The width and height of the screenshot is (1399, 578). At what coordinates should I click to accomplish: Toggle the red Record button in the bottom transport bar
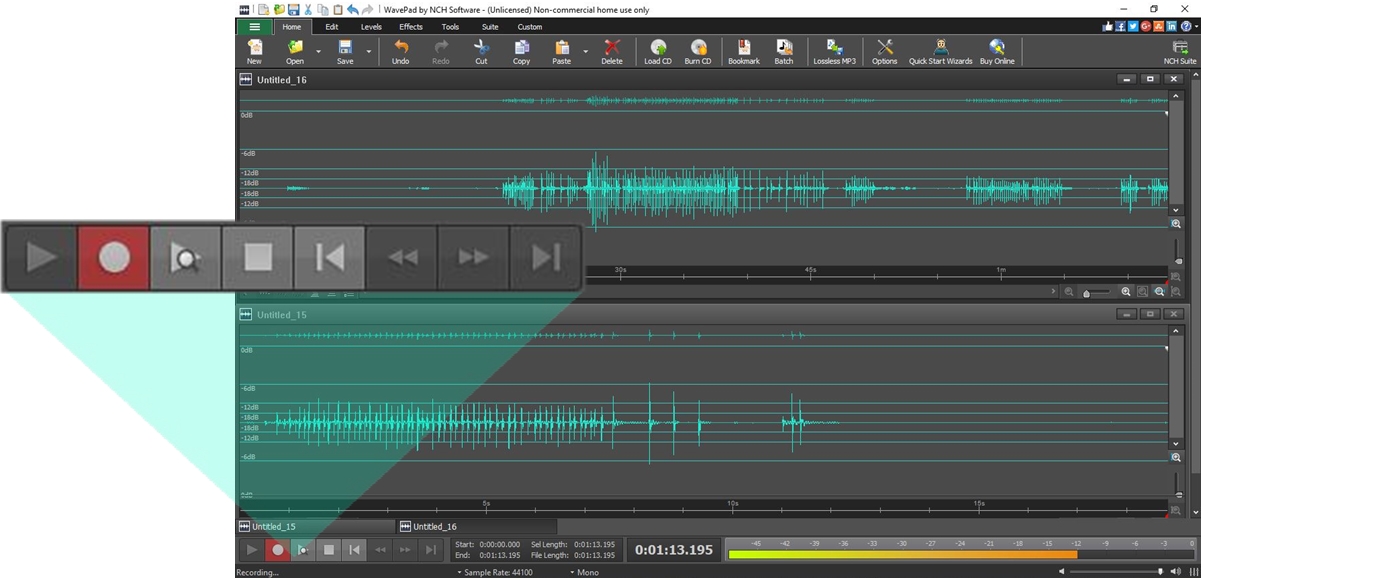pyautogui.click(x=278, y=549)
